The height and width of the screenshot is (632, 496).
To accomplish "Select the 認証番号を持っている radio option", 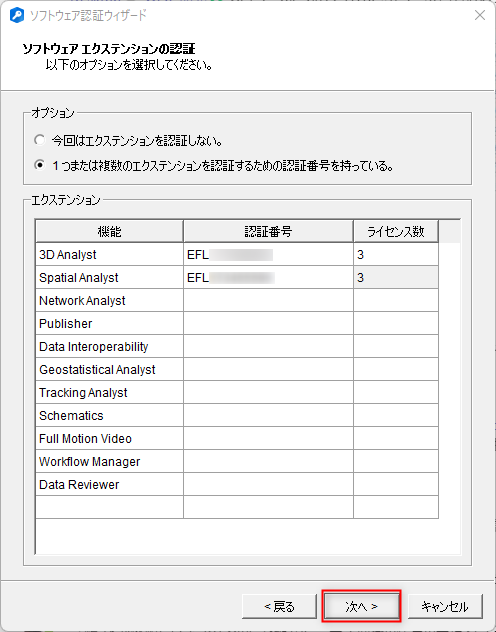I will tap(39, 165).
